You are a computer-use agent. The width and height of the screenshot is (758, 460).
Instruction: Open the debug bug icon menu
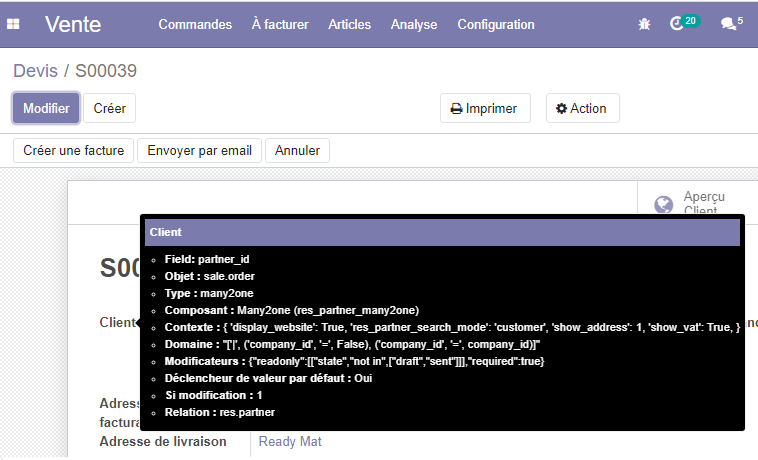tap(644, 24)
